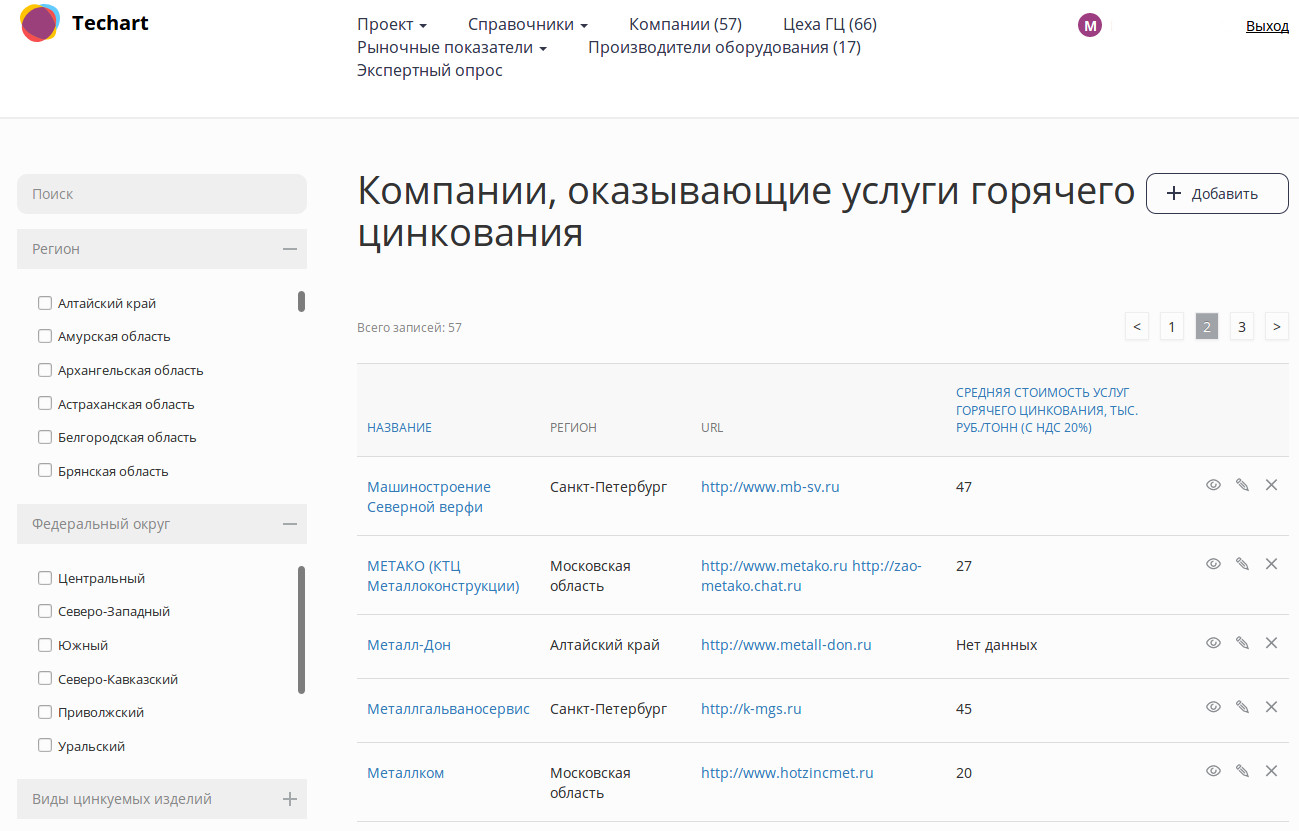Delete the Металл-Дон entry
Screen dimensions: 1299x831
point(1271,643)
